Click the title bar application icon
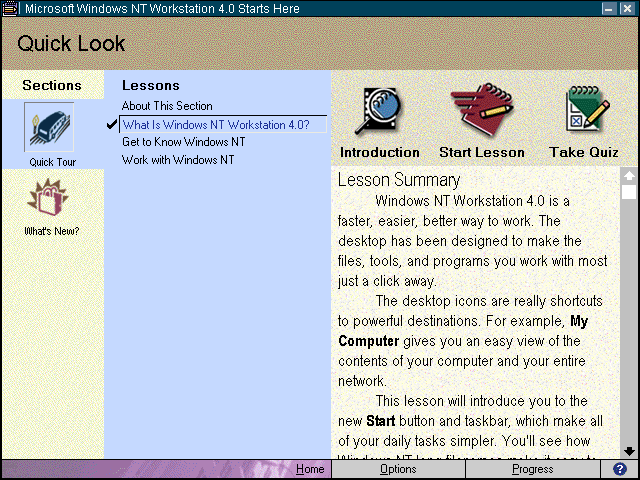640x480 pixels. 9,9
